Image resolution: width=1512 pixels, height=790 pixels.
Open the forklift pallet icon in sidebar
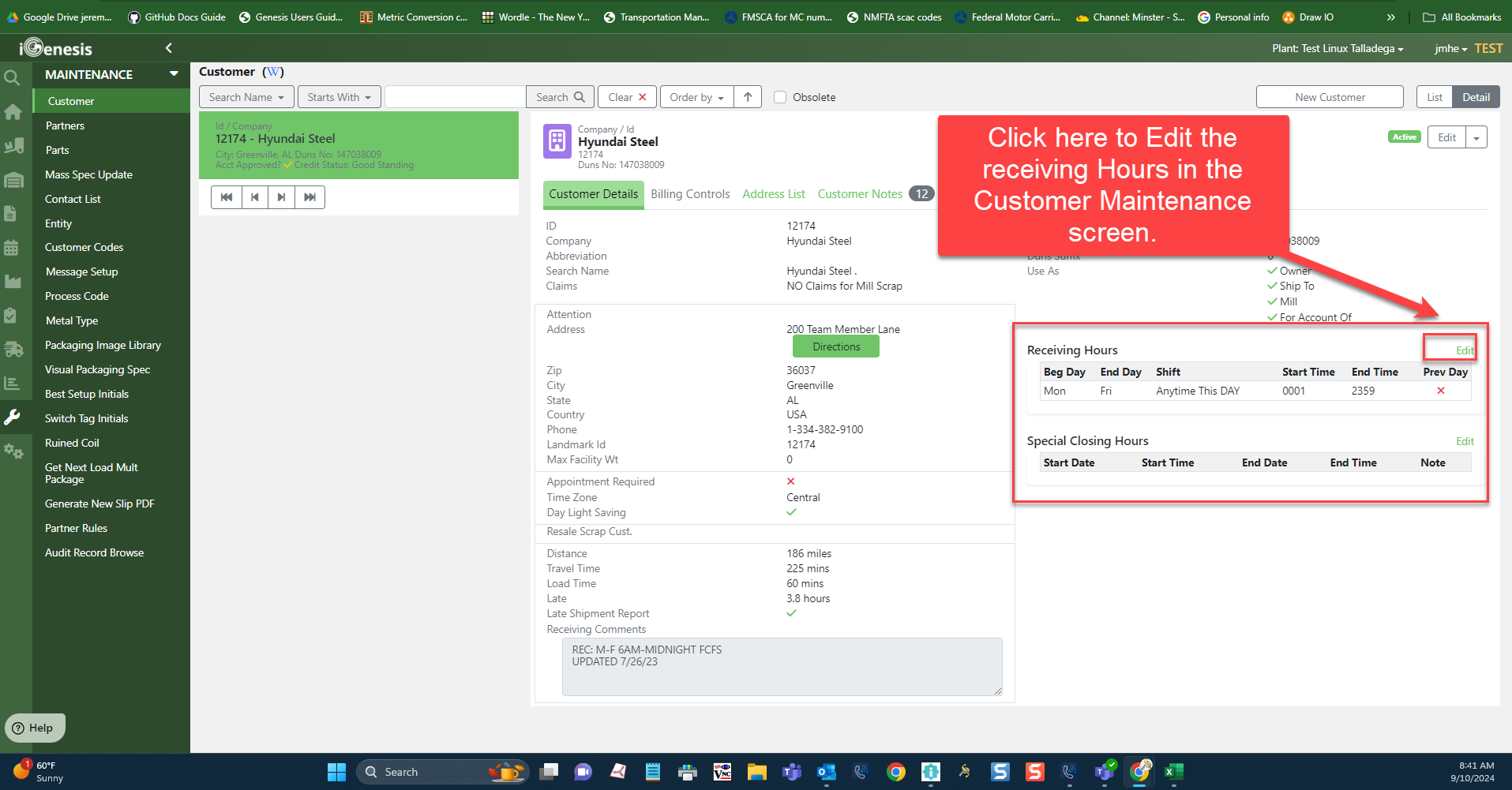[x=13, y=145]
